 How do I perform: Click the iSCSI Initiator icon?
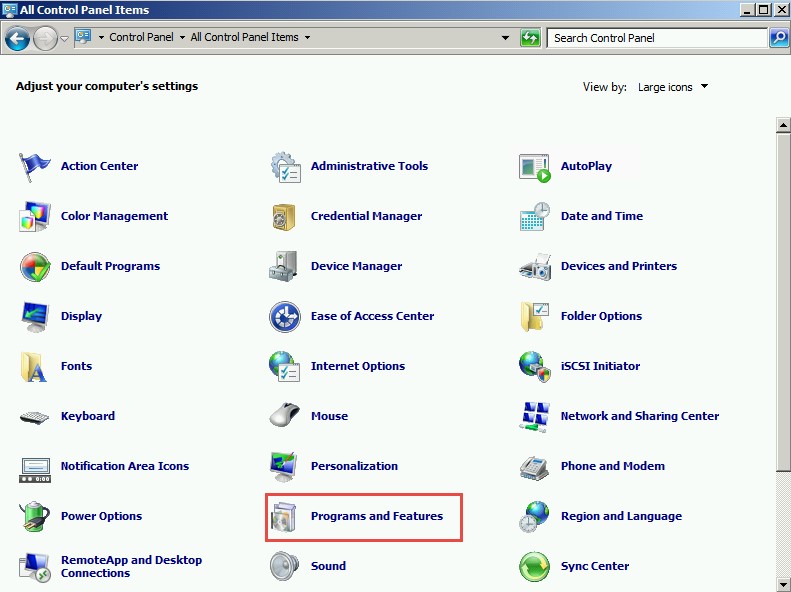pos(535,366)
